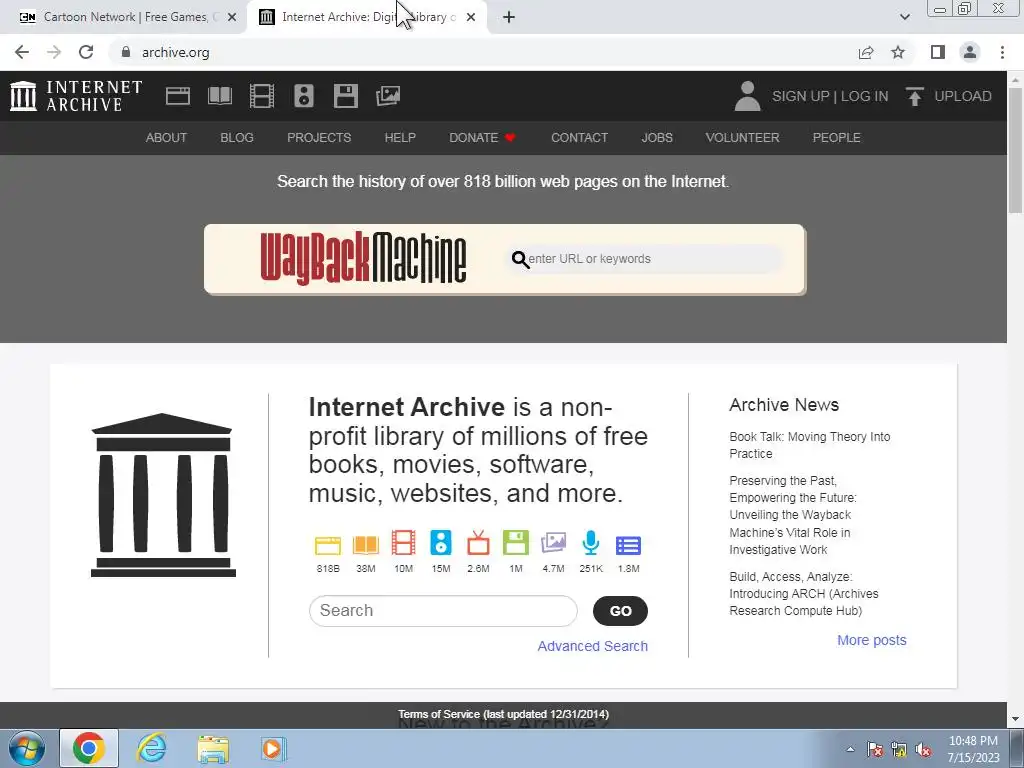Open Windows Media Player on taskbar
The height and width of the screenshot is (768, 1024).
click(x=272, y=748)
